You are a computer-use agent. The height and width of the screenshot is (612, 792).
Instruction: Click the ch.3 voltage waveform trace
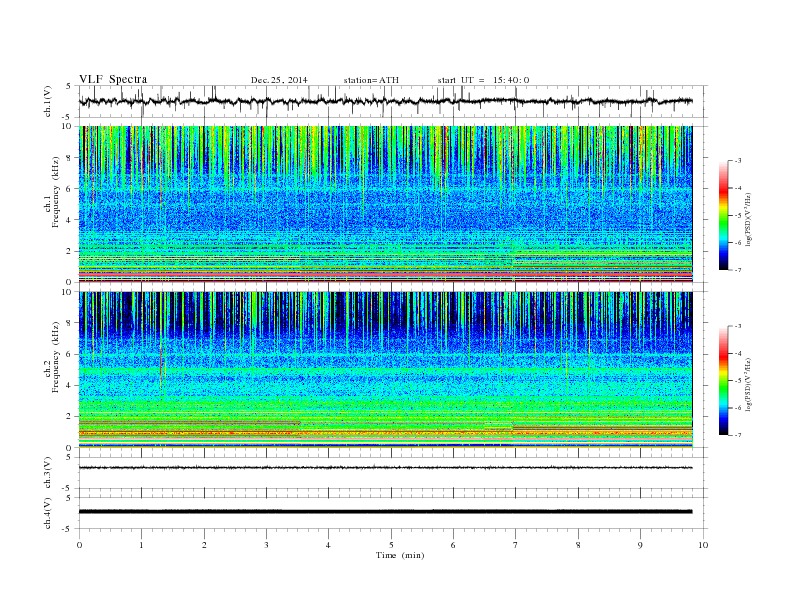[x=385, y=468]
